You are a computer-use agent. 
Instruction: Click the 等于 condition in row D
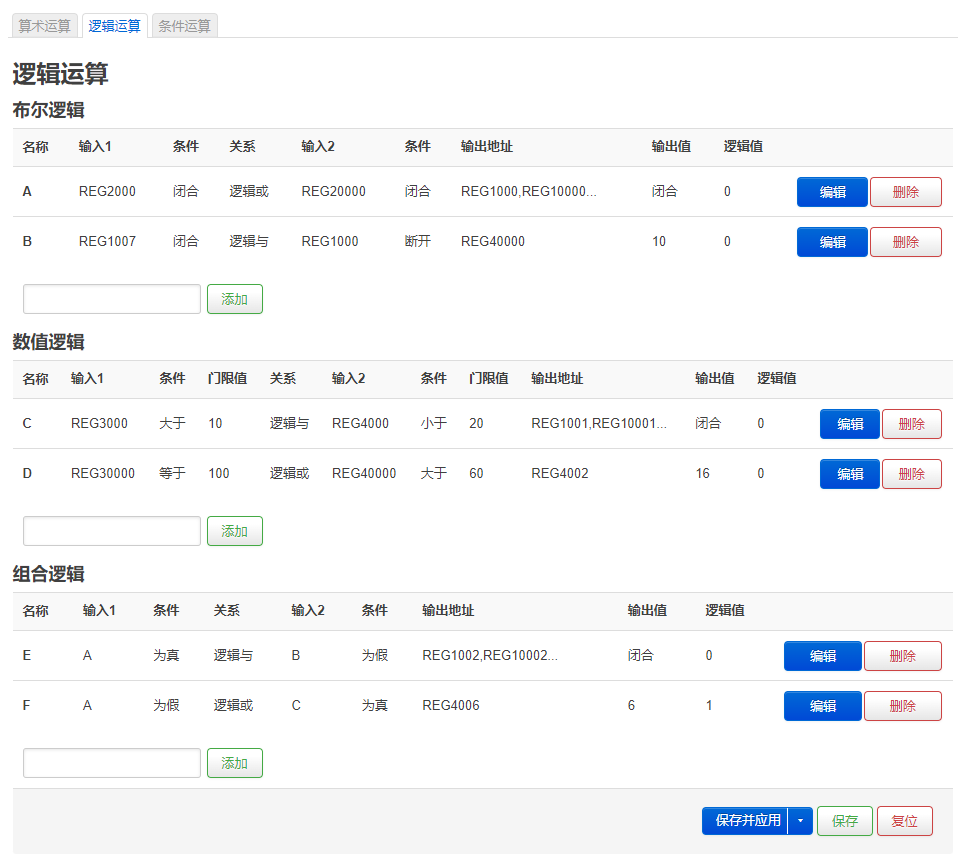(x=172, y=474)
